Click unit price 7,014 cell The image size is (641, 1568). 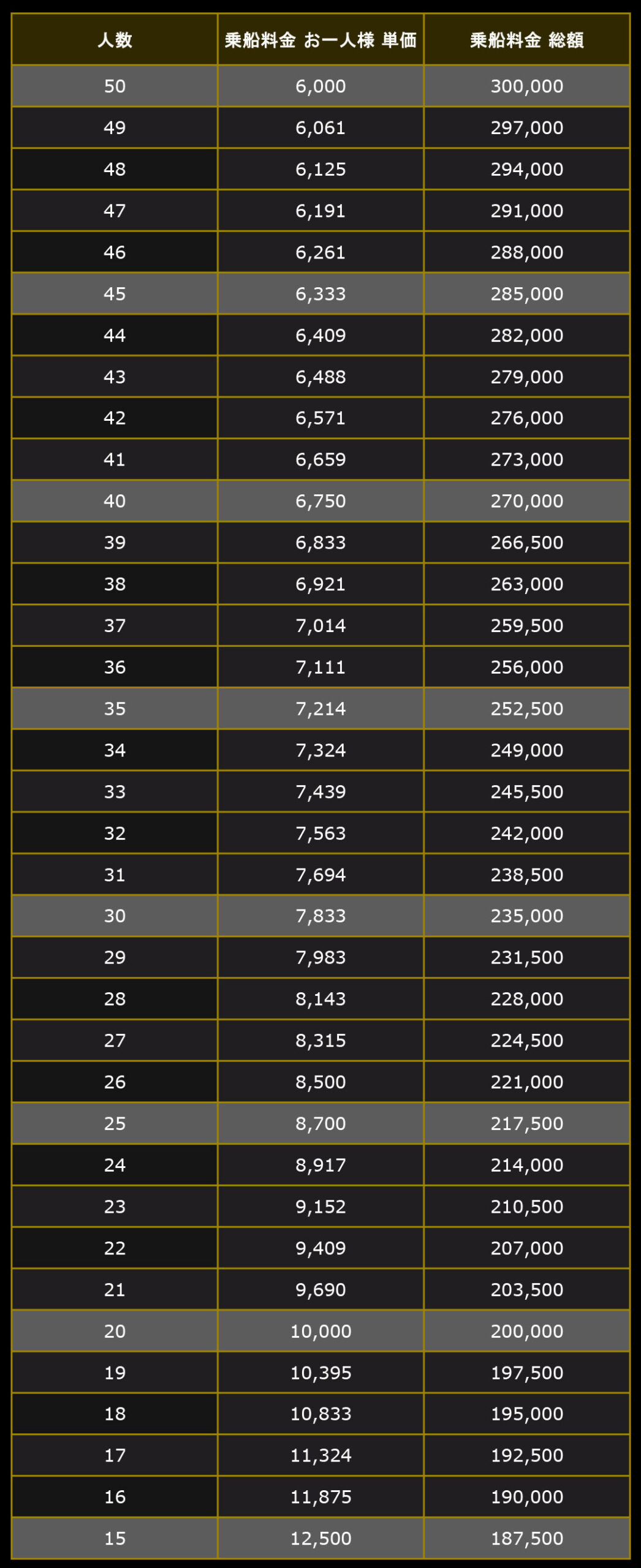(320, 625)
